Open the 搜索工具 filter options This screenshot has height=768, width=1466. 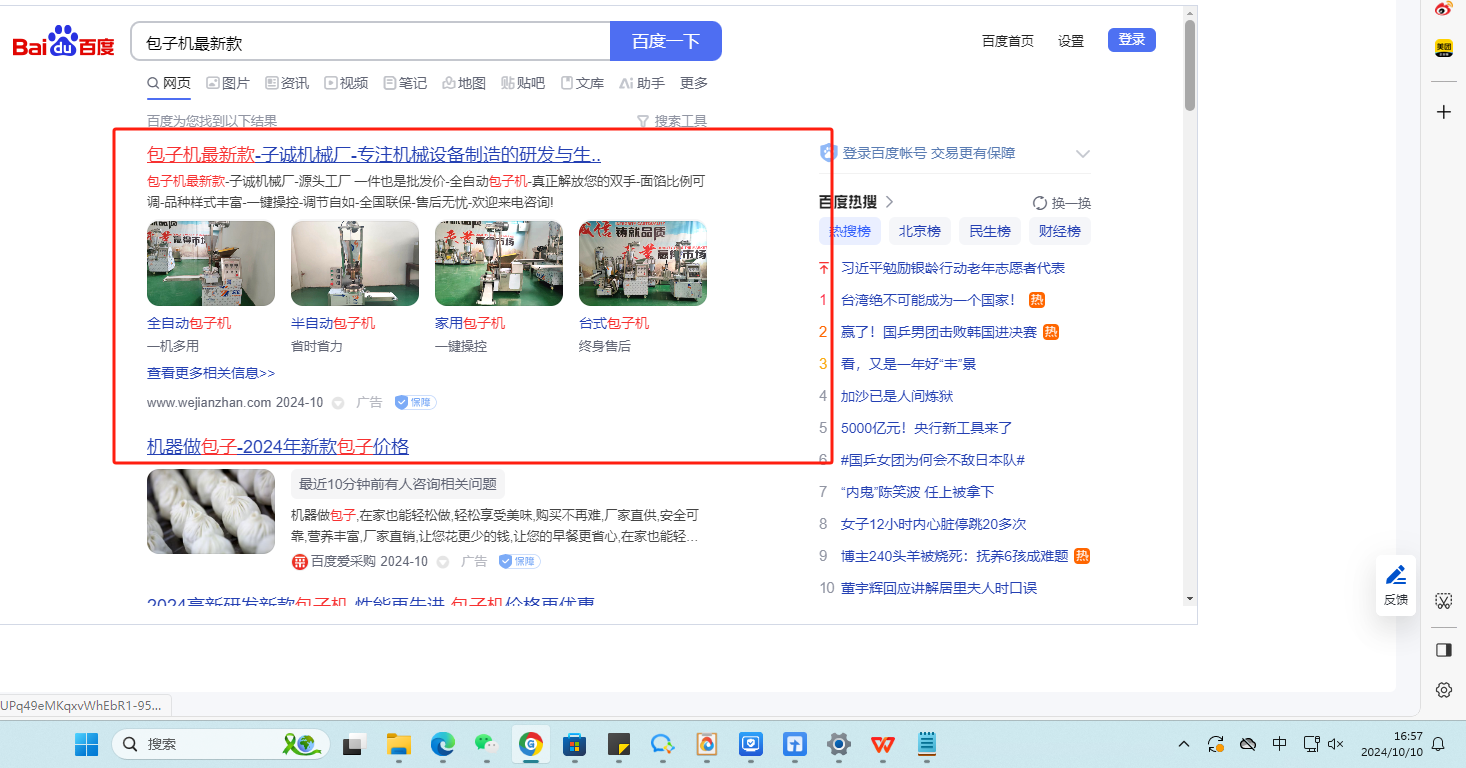click(x=672, y=121)
